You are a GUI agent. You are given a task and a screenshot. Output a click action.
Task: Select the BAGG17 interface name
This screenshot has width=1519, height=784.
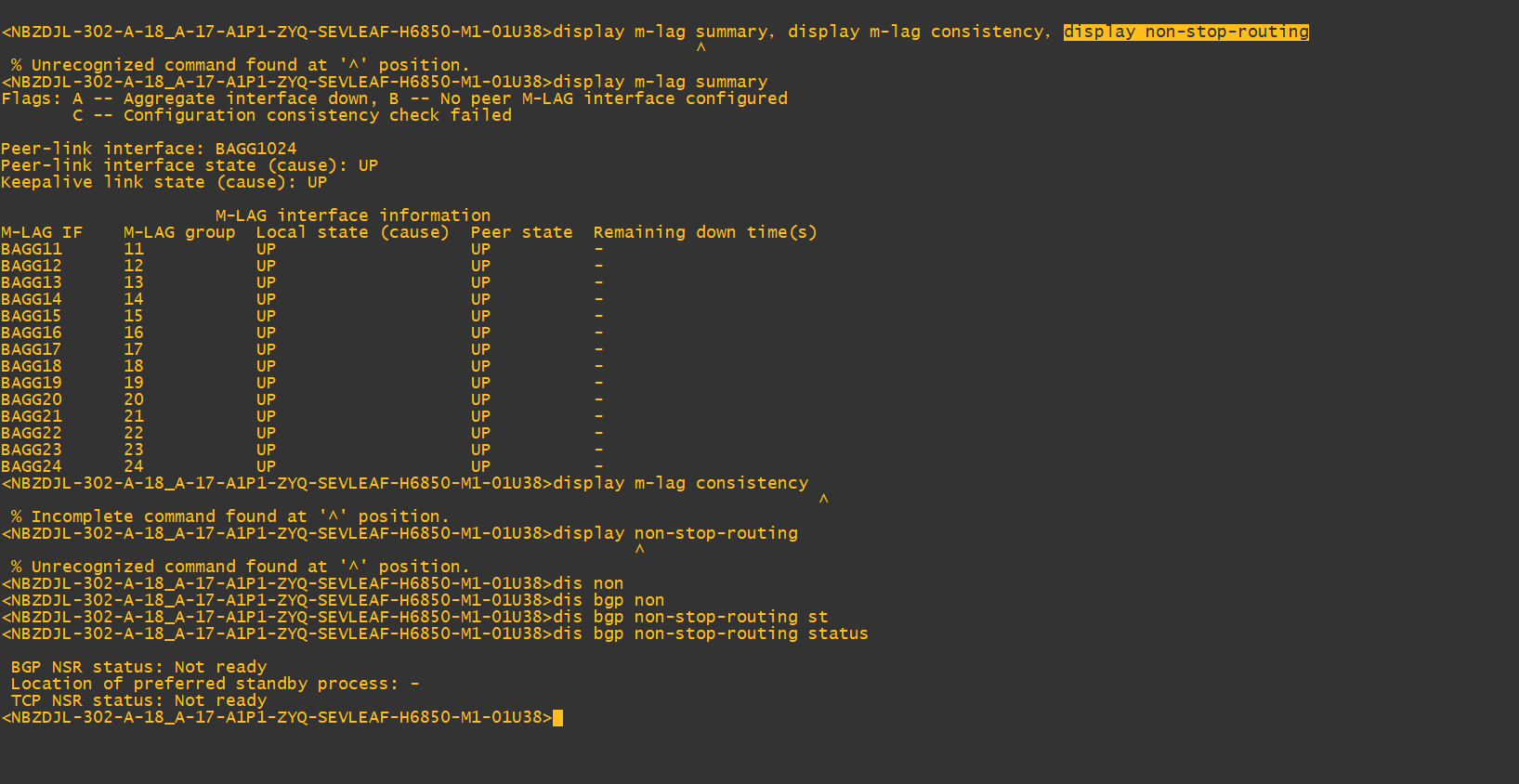[x=32, y=349]
